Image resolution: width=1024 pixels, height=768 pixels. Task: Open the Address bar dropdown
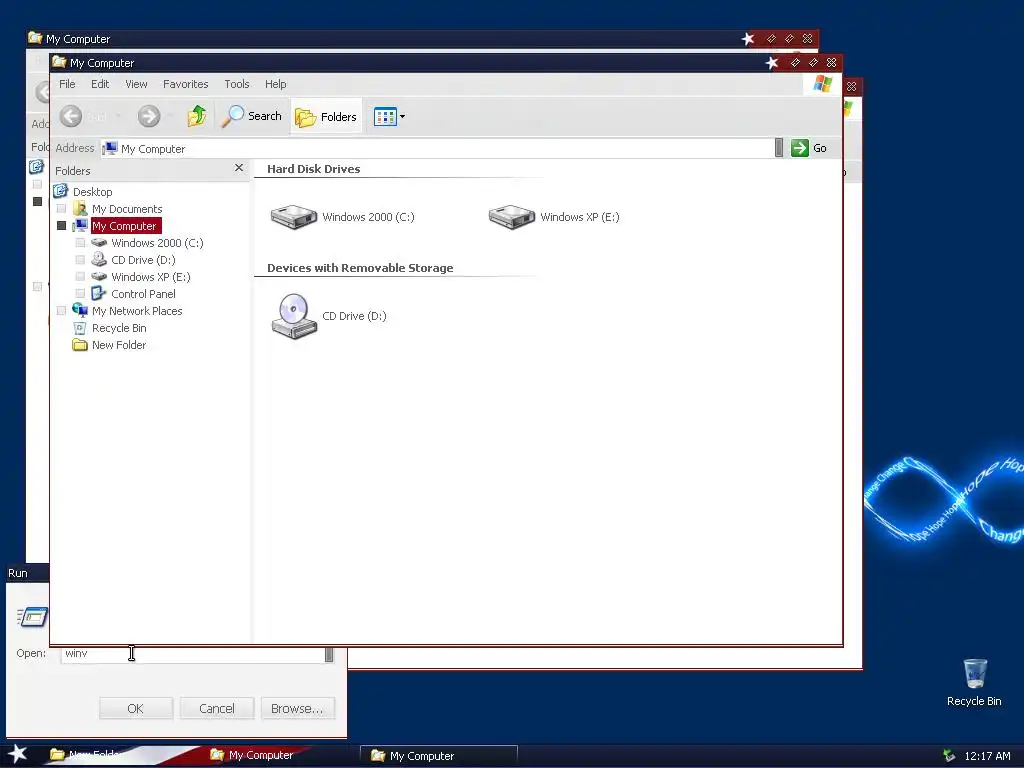tap(778, 148)
